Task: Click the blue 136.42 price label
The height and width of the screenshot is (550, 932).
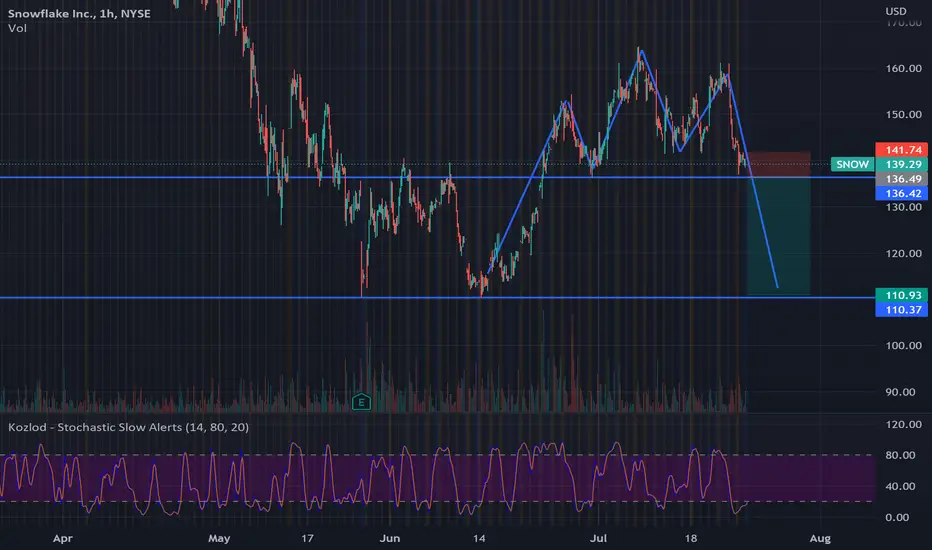Action: tap(901, 193)
